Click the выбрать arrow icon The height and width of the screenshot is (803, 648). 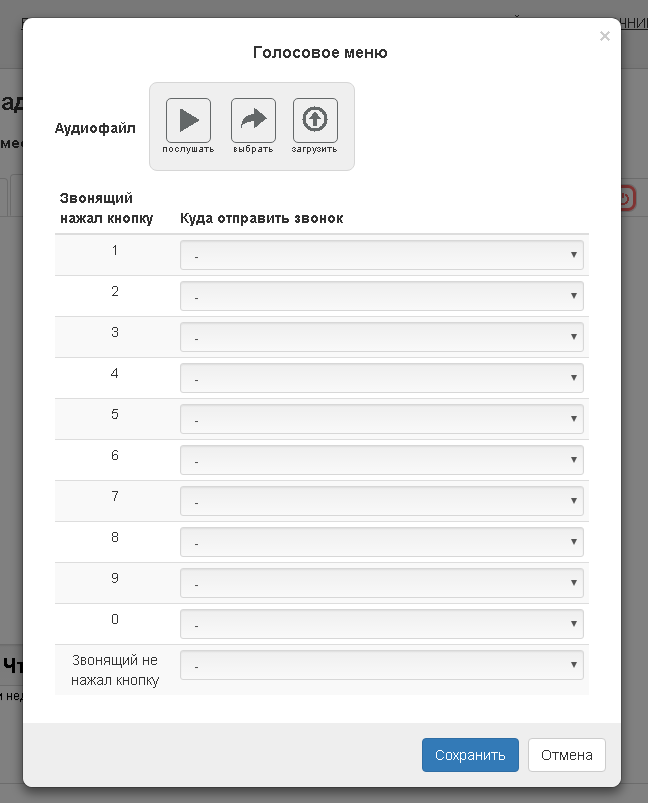253,121
